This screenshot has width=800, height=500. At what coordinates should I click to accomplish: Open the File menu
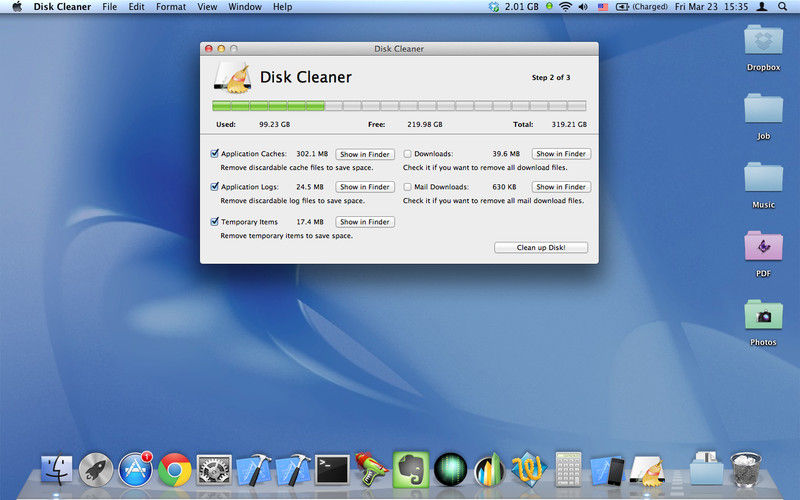click(109, 7)
